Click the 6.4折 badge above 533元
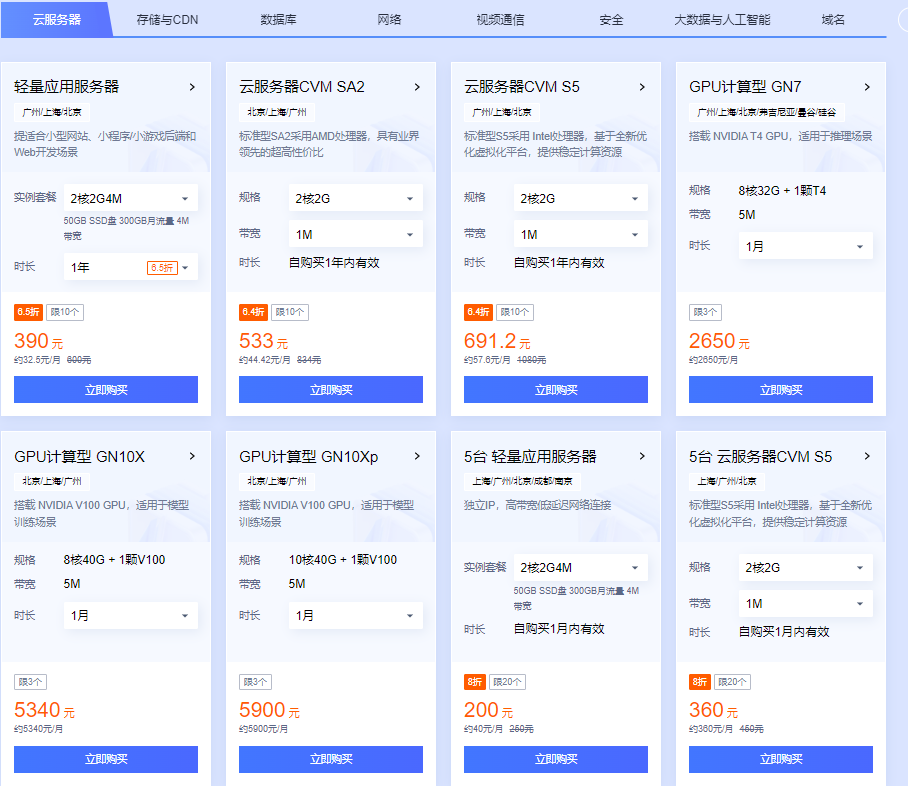The image size is (908, 786). pos(253,312)
